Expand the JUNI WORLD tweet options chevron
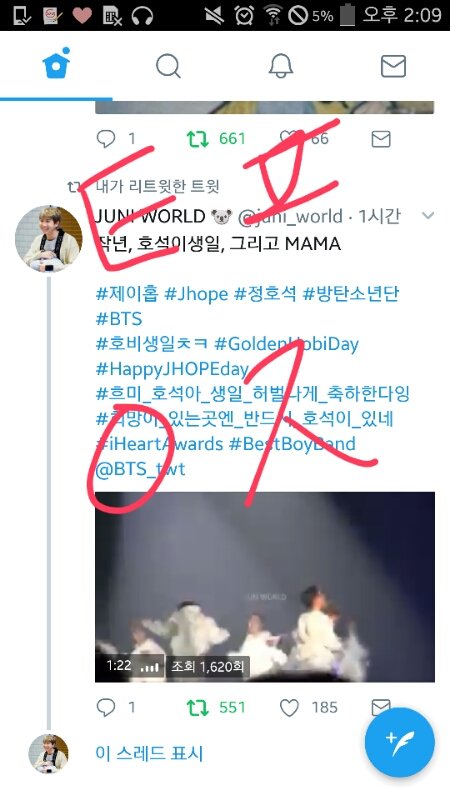 coord(428,216)
